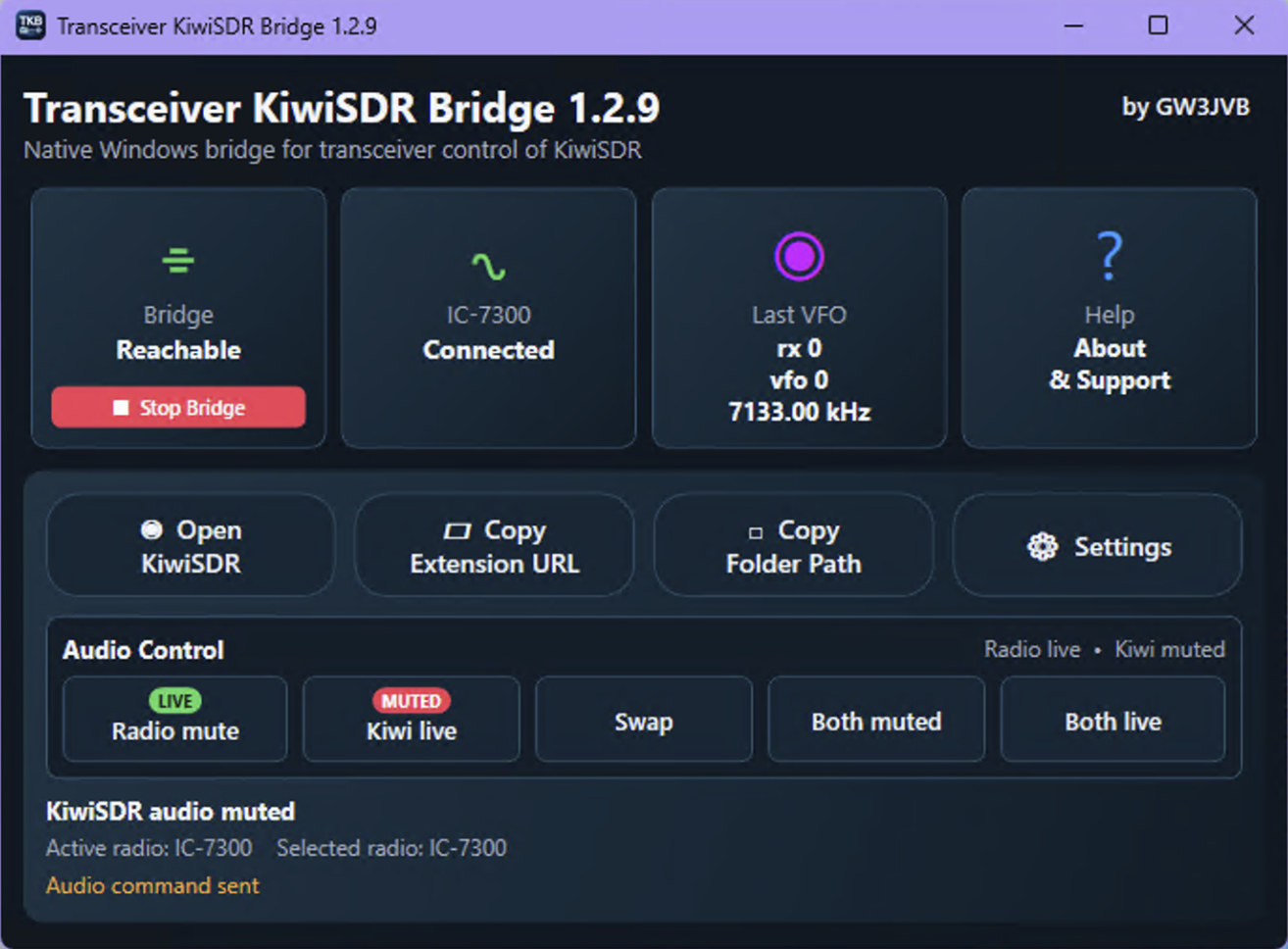Click the purple Last VFO circle icon
The image size is (1288, 949).
pos(799,257)
